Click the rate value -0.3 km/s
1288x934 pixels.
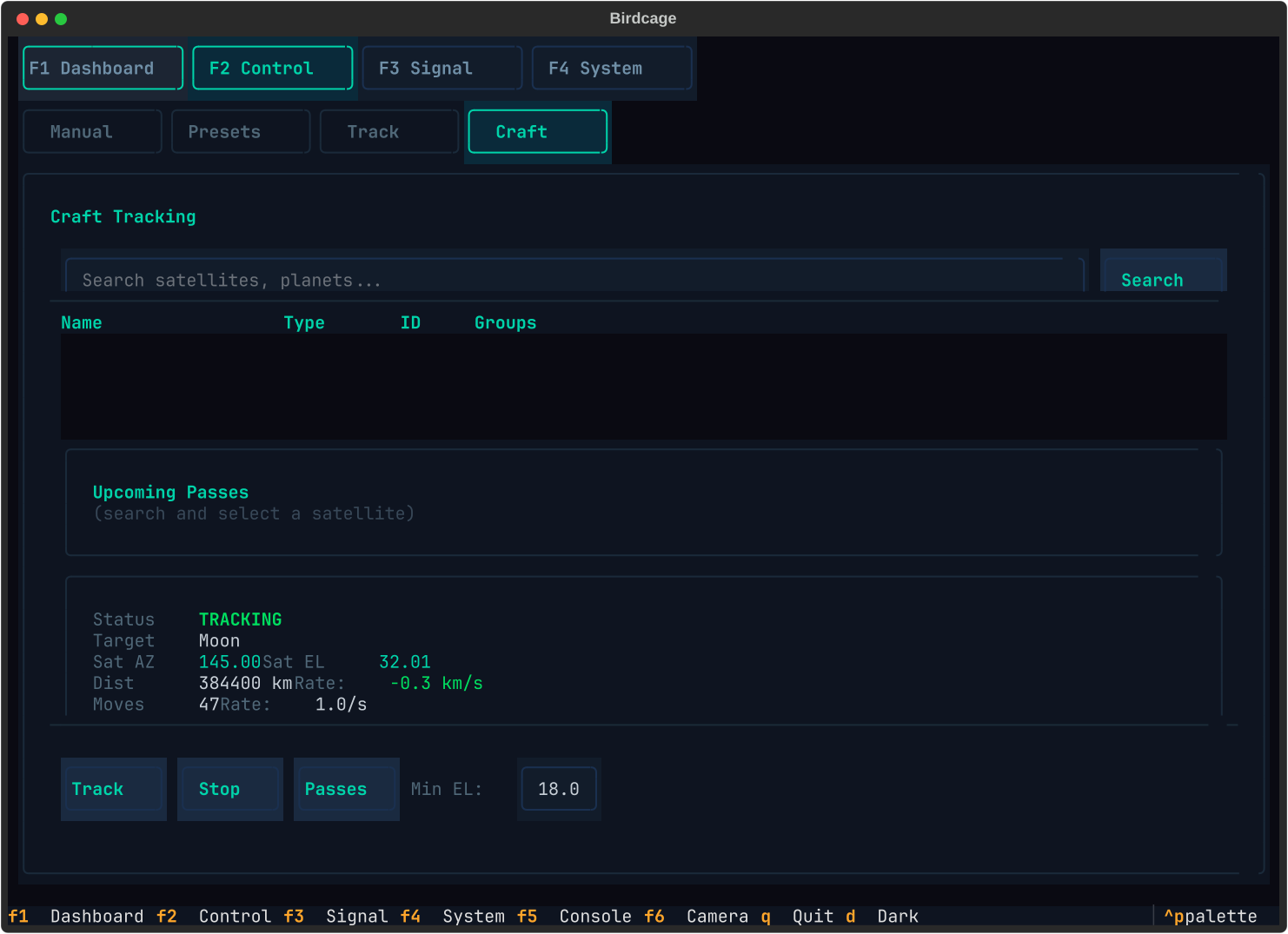tap(436, 683)
